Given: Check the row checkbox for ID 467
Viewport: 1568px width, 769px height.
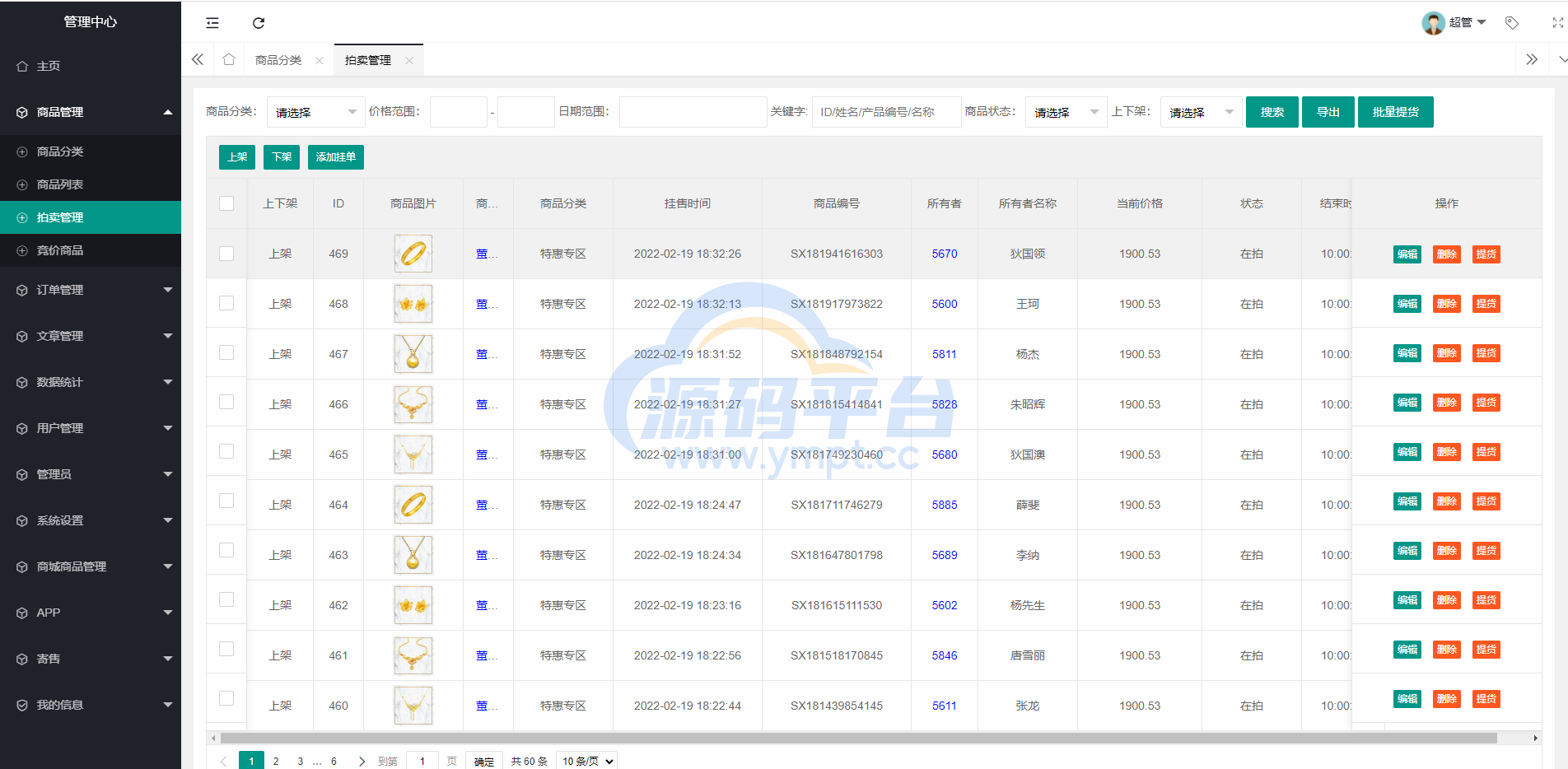Looking at the screenshot, I should [x=226, y=352].
